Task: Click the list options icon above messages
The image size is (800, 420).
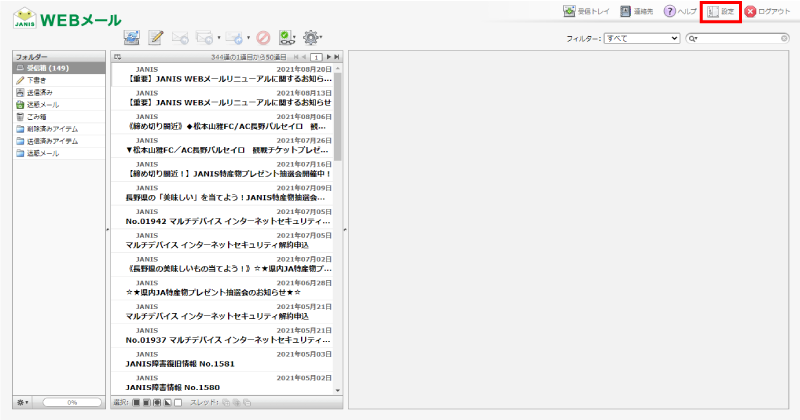Action: coord(118,57)
